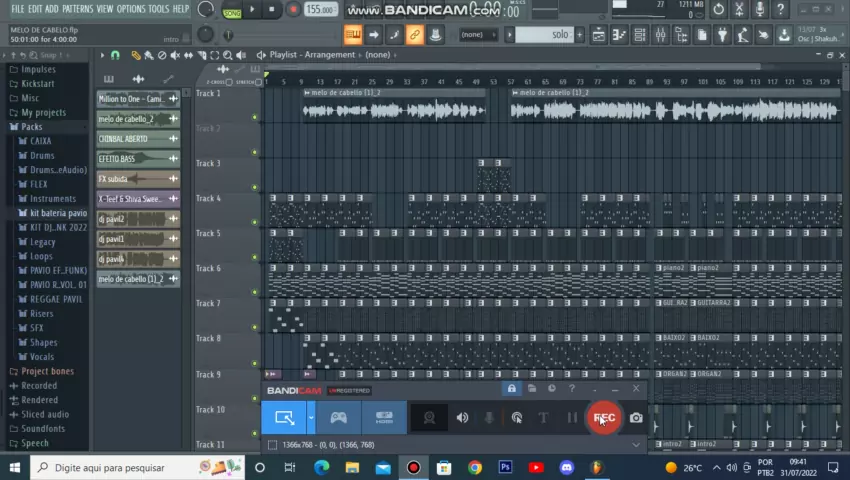Open Photoshop from the Windows taskbar
Viewport: 850px width, 480px height.
coord(505,467)
